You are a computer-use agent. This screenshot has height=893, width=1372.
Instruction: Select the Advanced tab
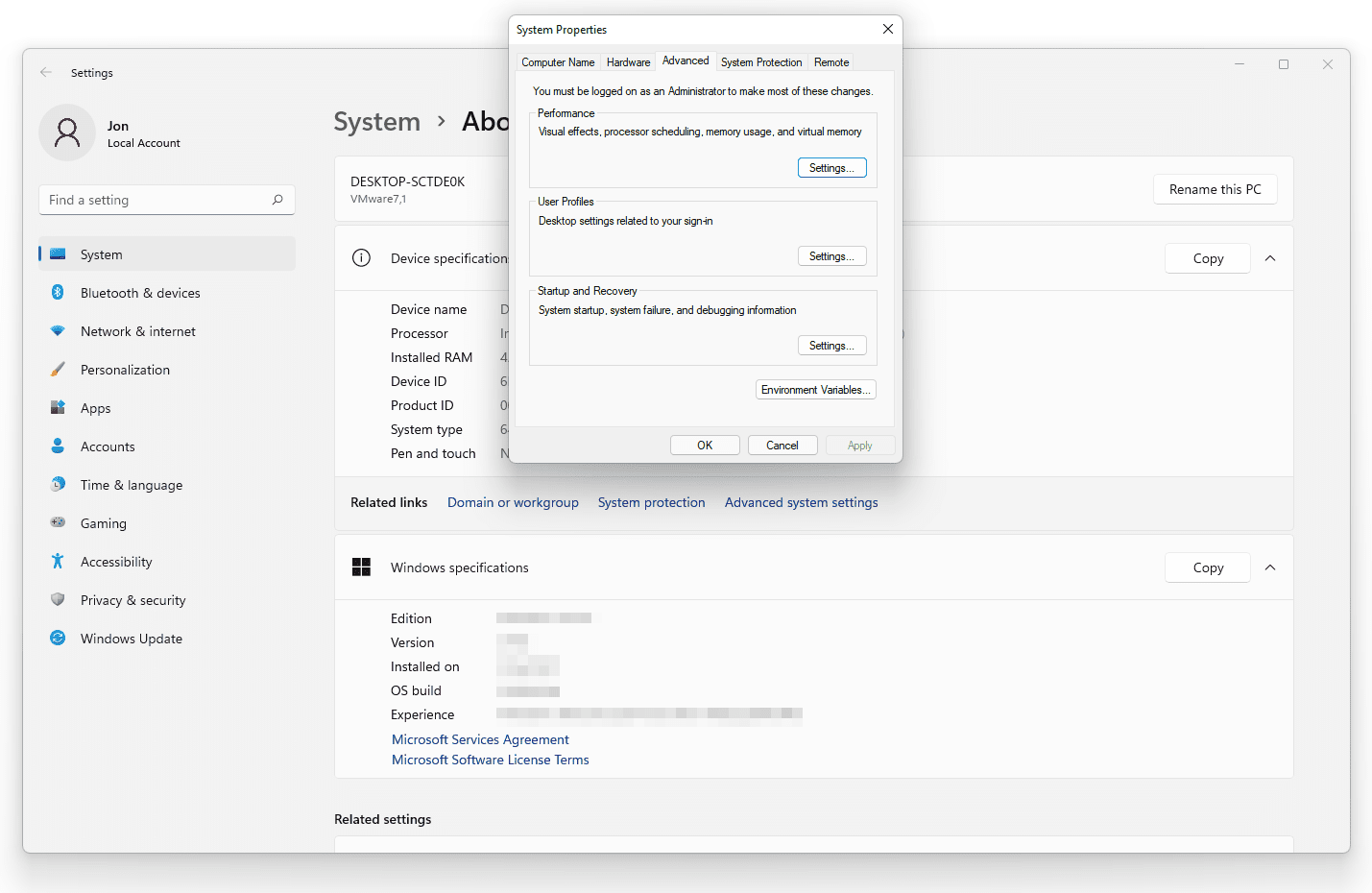click(x=686, y=60)
